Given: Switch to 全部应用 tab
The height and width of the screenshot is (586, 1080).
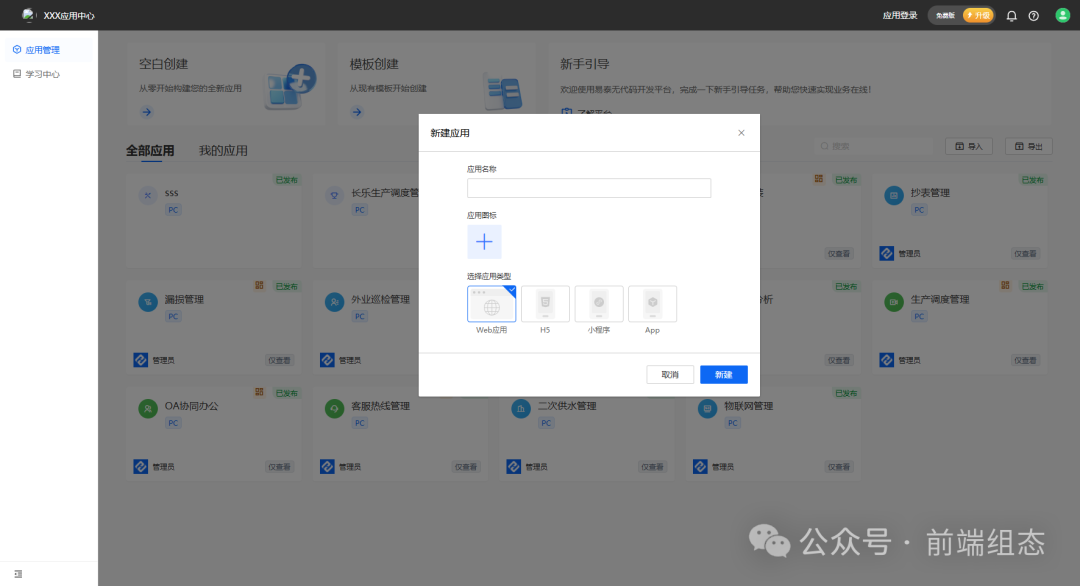Looking at the screenshot, I should 150,150.
